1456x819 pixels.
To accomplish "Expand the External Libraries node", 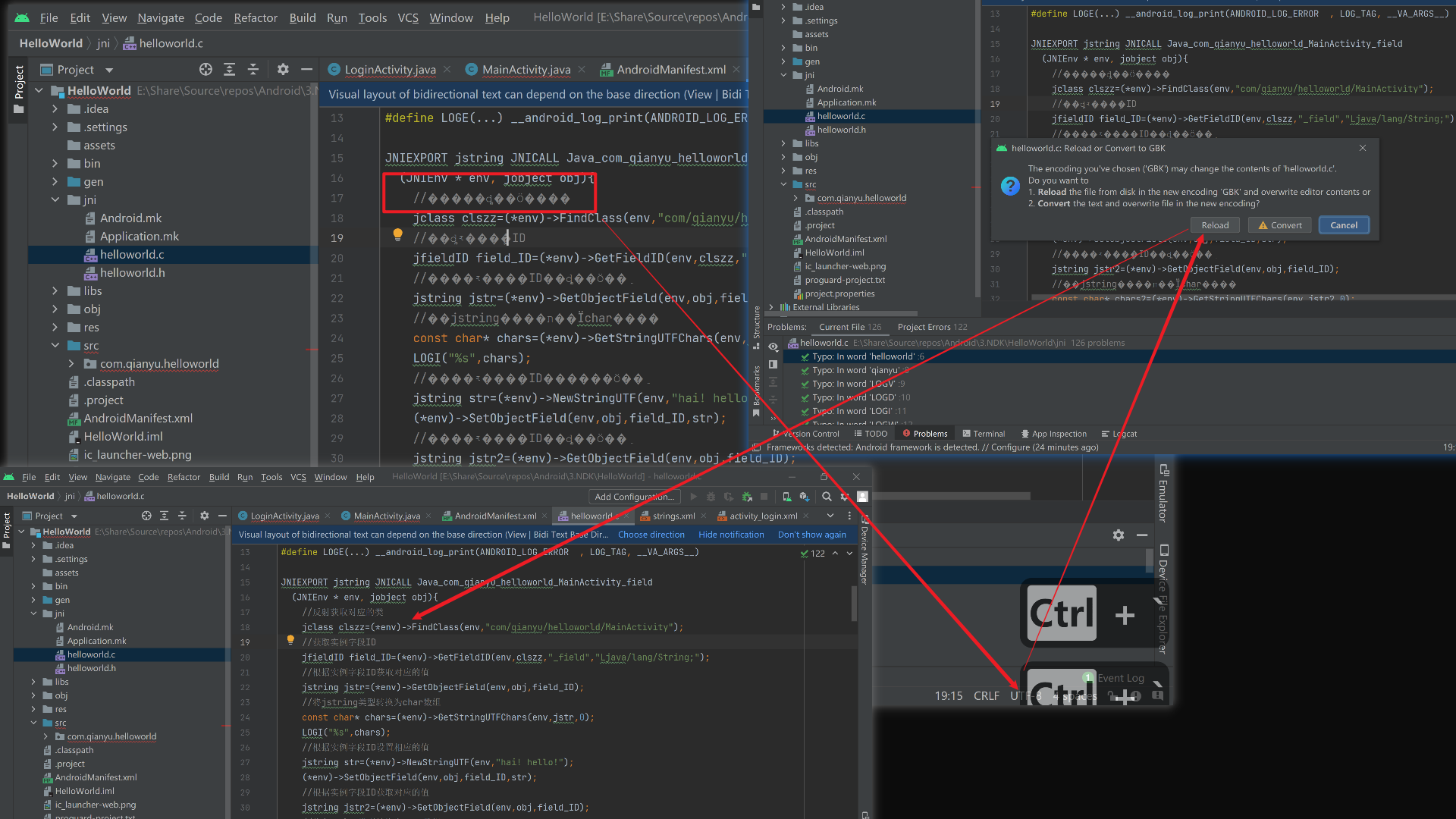I will click(771, 307).
